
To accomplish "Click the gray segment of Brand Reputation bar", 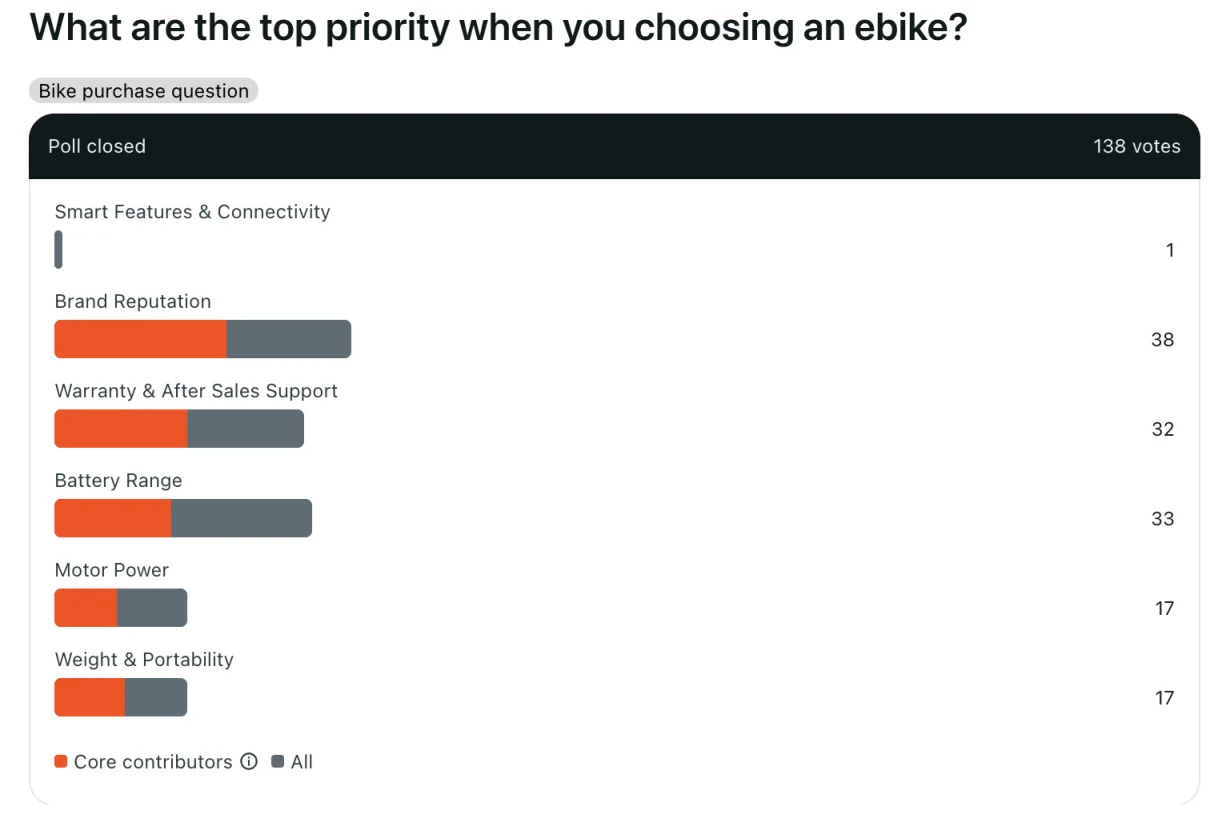I will [289, 339].
